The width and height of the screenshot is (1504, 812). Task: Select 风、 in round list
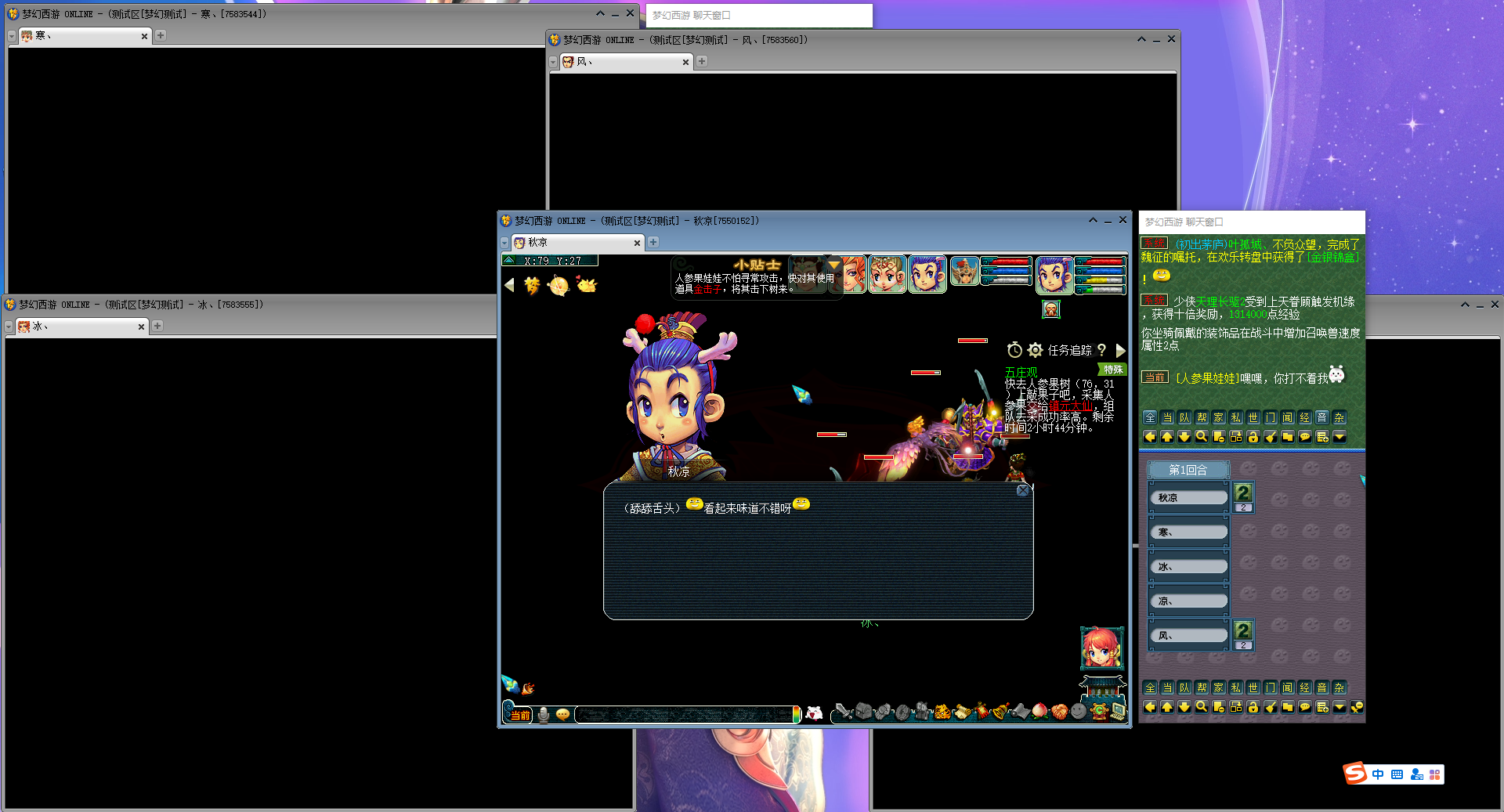pyautogui.click(x=1188, y=635)
